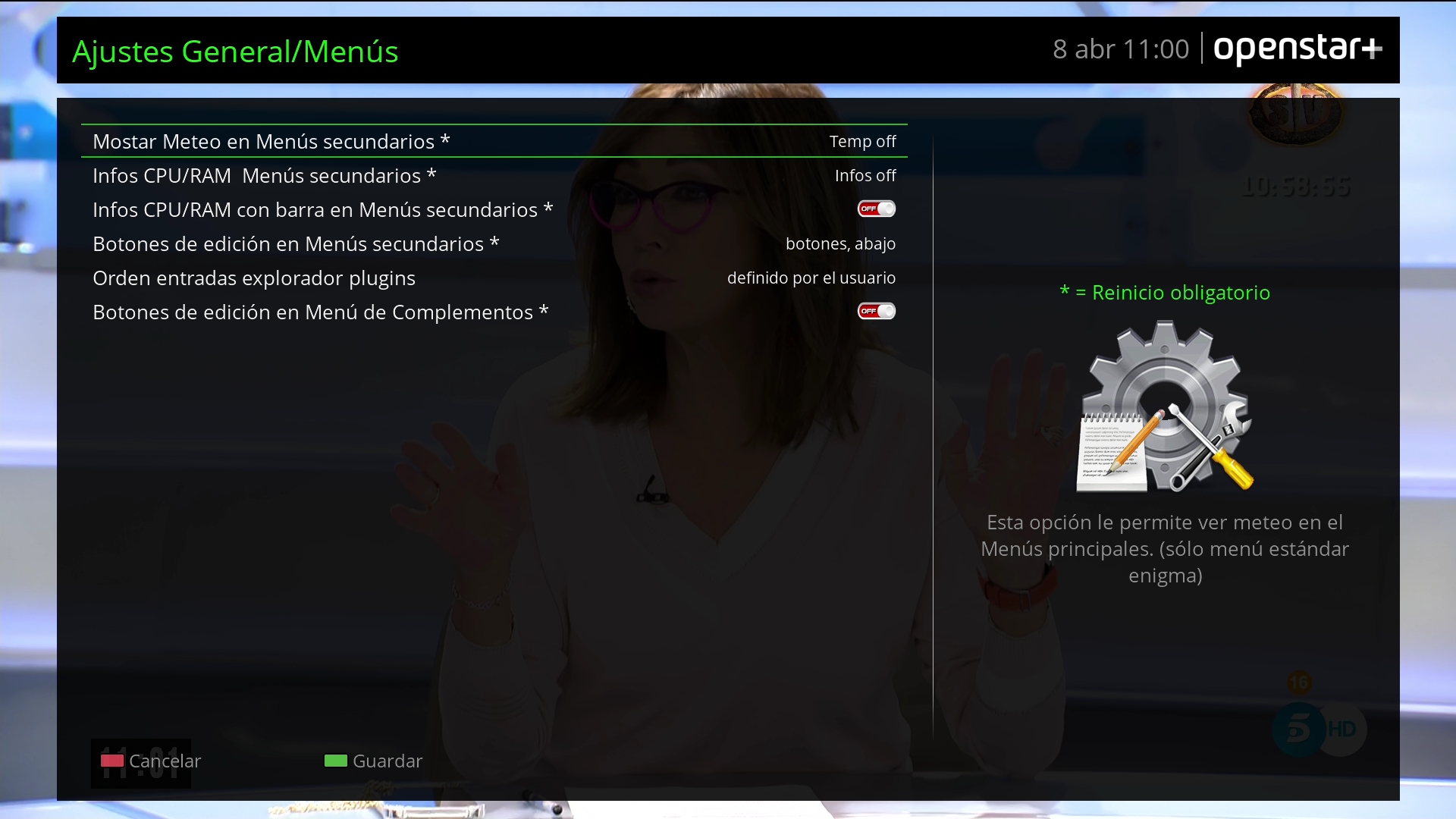Click the 8 abr 11:00 clock
The height and width of the screenshot is (819, 1456).
click(1120, 49)
